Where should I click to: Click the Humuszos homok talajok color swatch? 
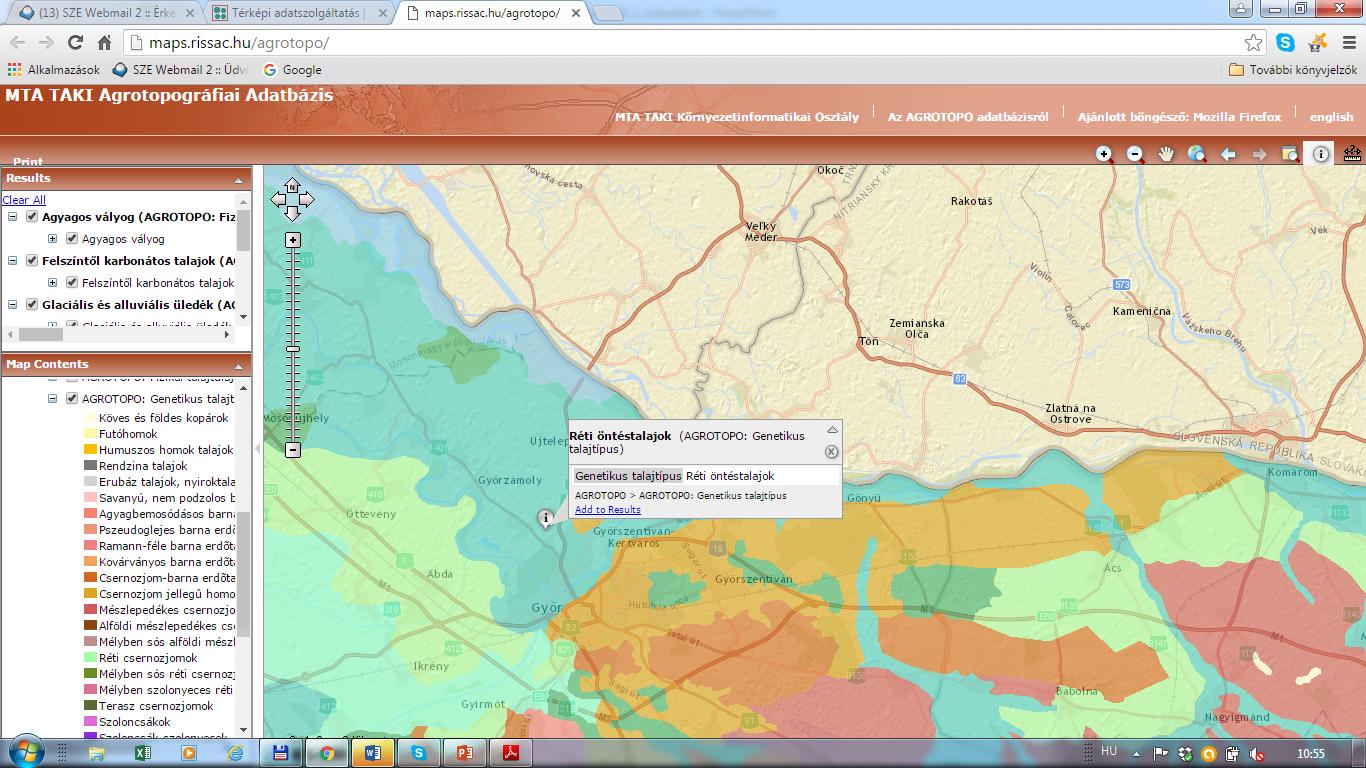tap(90, 450)
